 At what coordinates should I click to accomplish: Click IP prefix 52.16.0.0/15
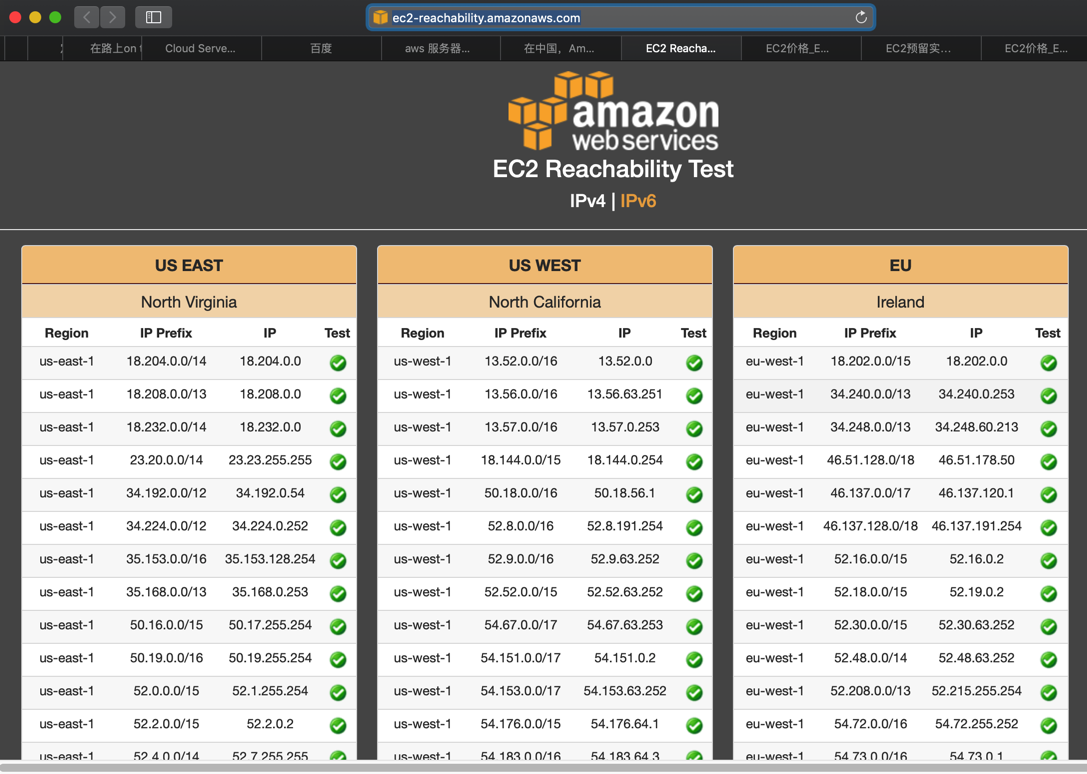point(871,559)
